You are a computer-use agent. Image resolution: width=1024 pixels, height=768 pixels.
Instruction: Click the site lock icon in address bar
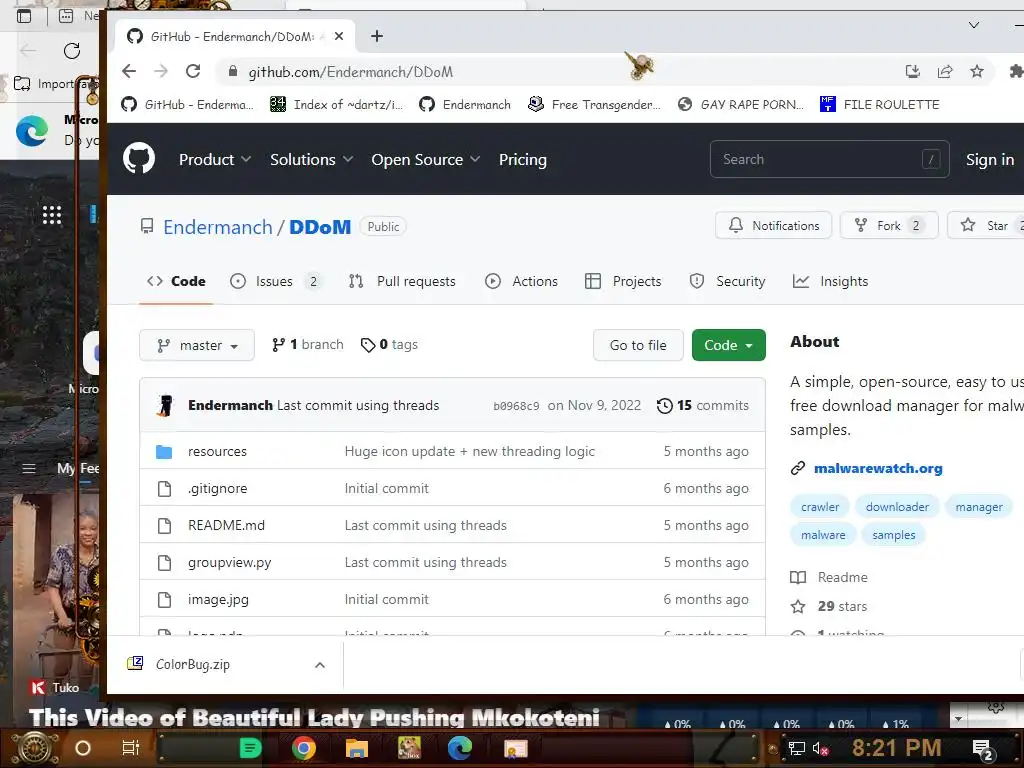click(x=232, y=71)
